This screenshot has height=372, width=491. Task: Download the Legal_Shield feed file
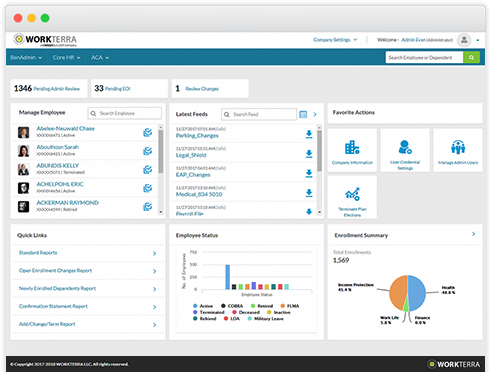tap(309, 154)
